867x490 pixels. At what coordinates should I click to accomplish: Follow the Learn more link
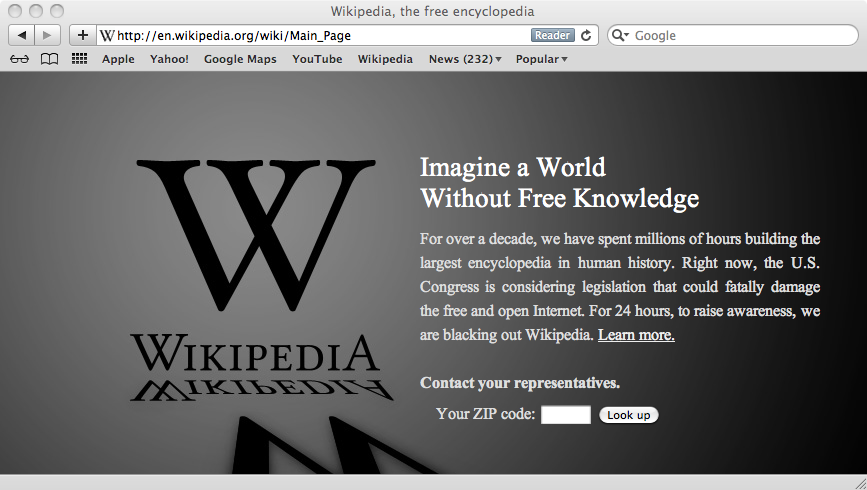pos(636,335)
